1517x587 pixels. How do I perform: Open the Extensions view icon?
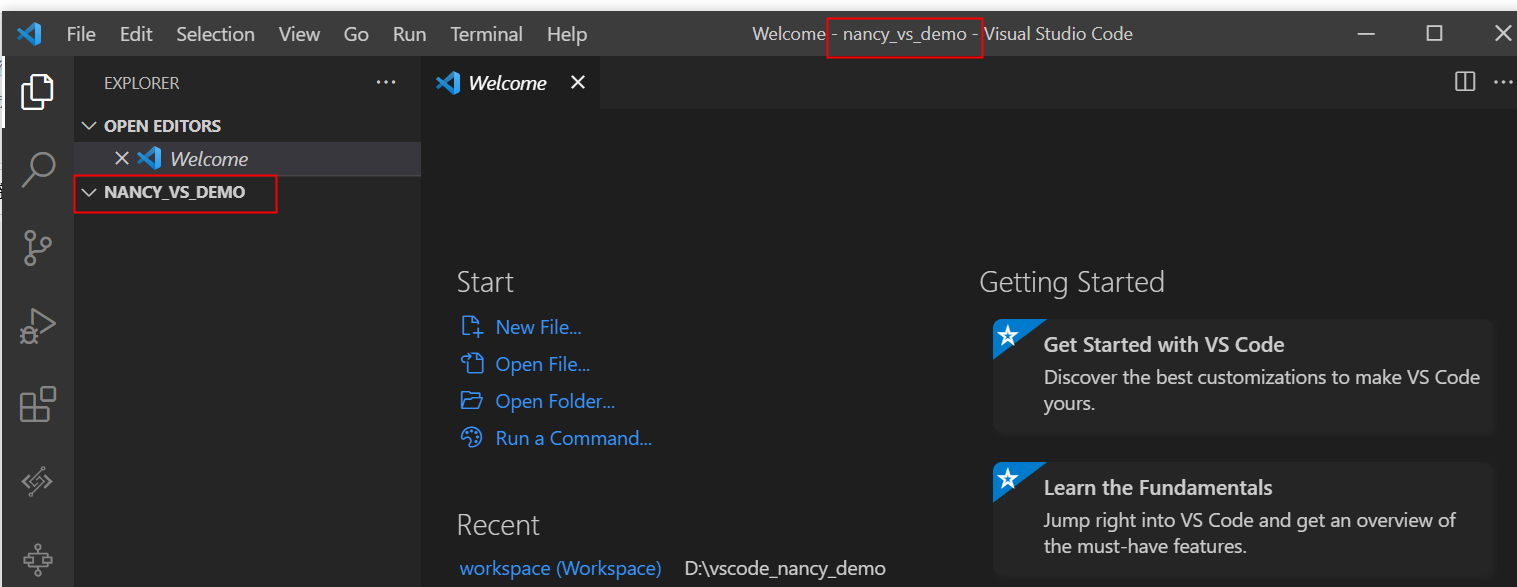click(x=37, y=405)
